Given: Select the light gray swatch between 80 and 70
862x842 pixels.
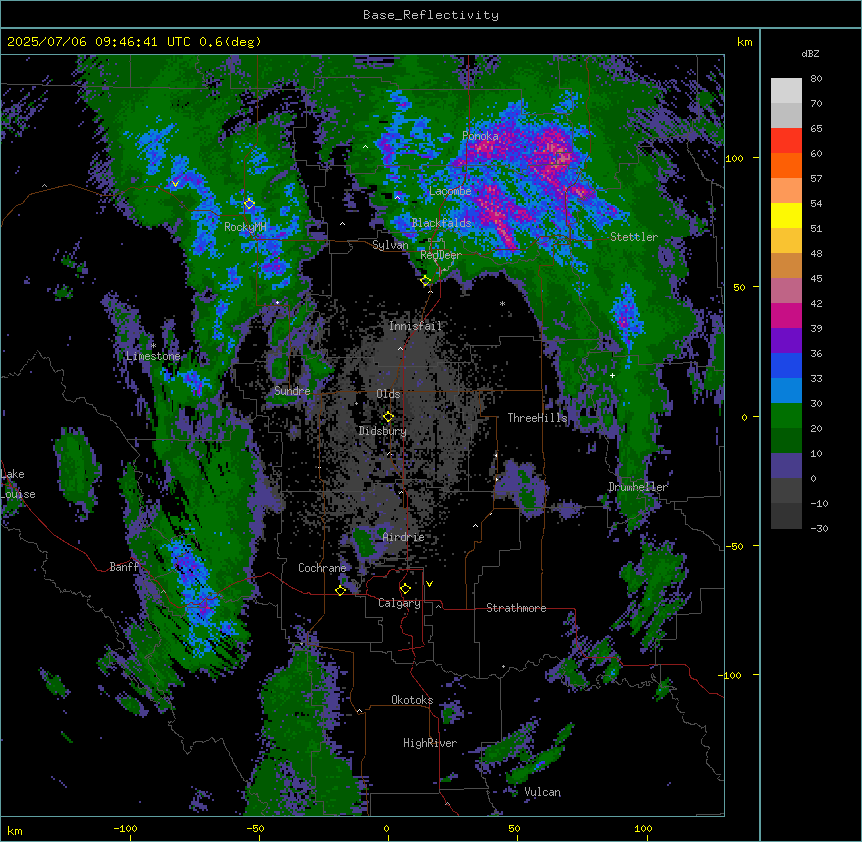Looking at the screenshot, I should tap(786, 91).
